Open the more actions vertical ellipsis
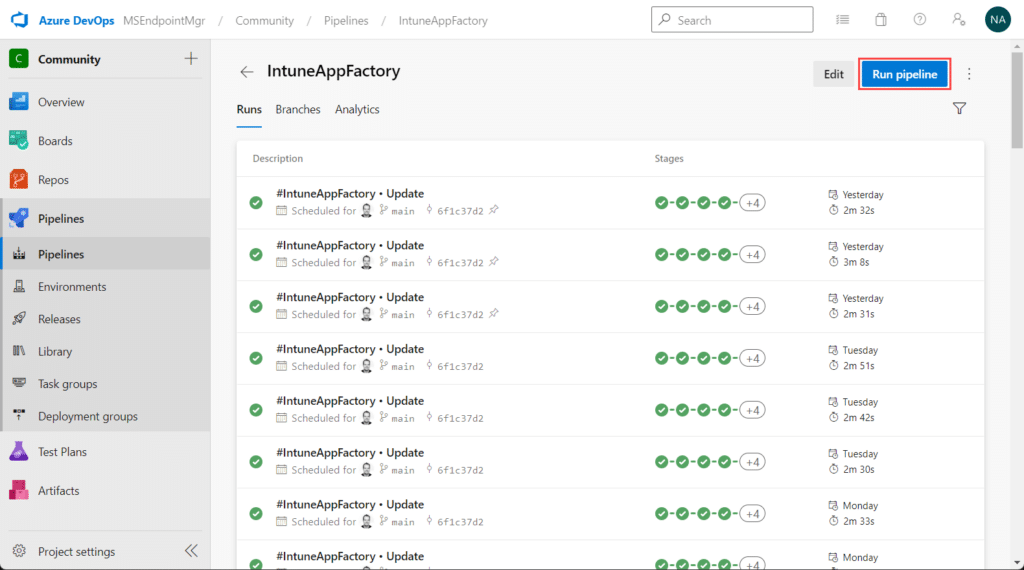Image resolution: width=1024 pixels, height=570 pixels. (969, 74)
